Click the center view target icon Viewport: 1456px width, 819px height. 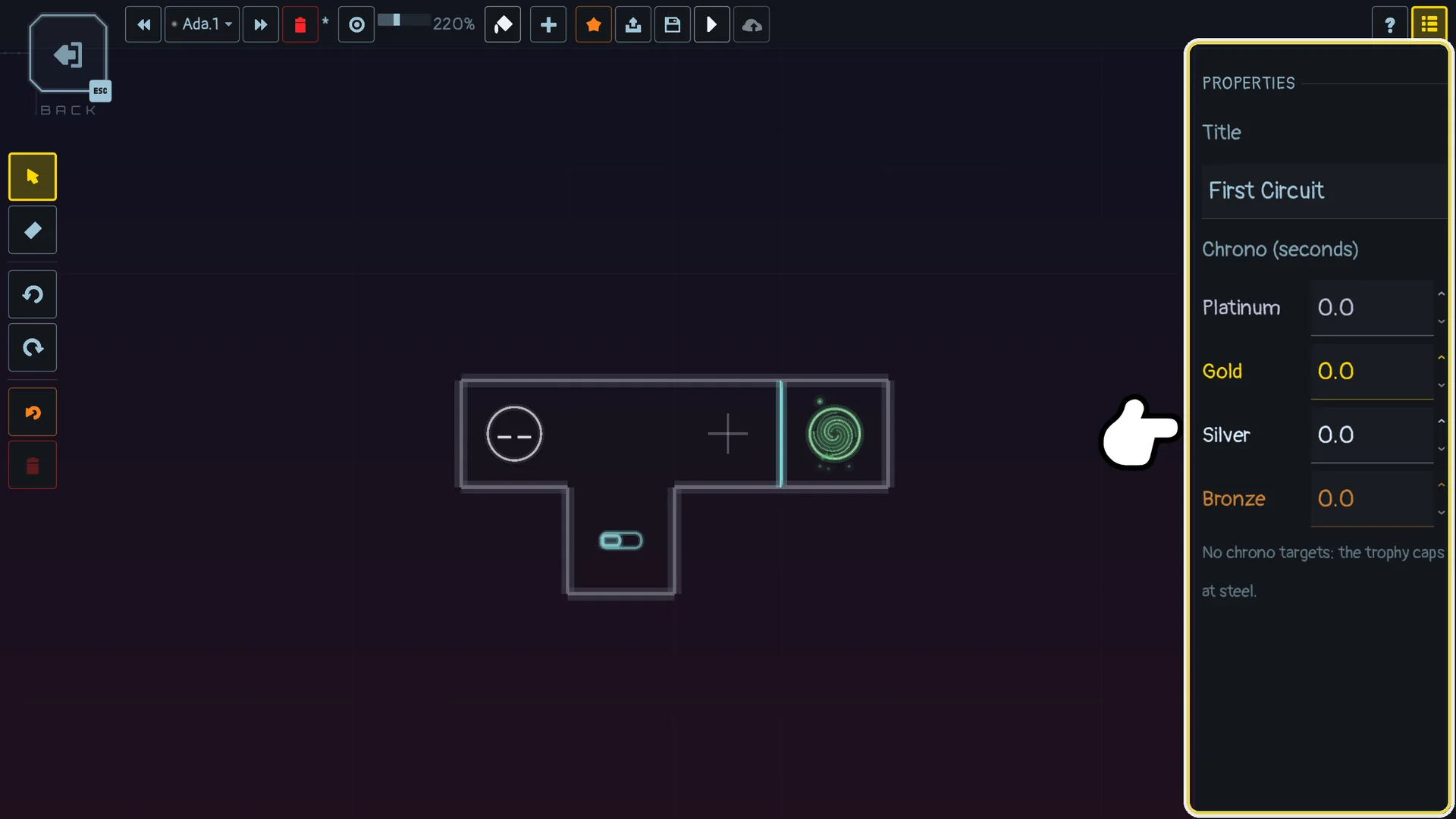[356, 24]
